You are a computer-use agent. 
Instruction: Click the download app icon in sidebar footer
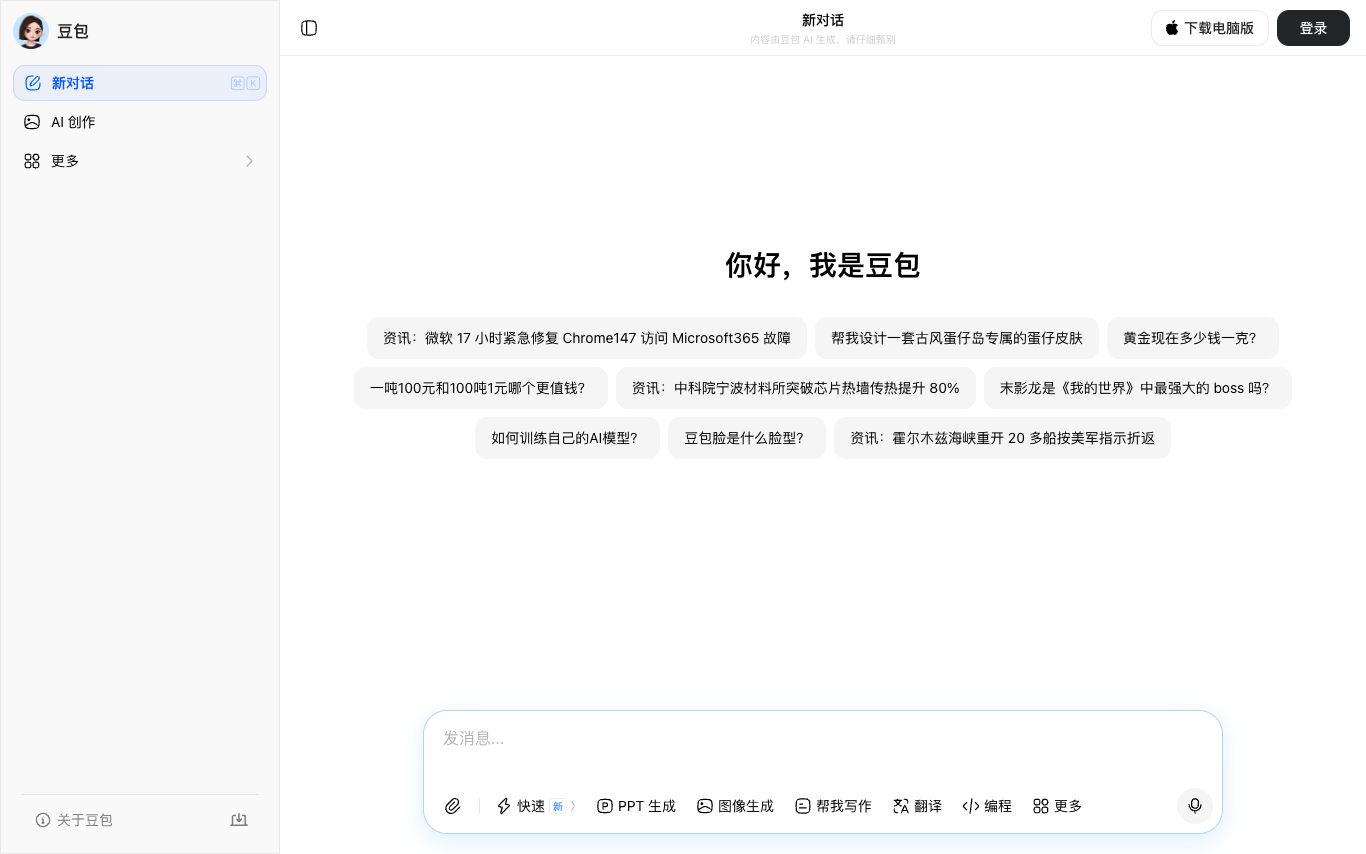click(239, 820)
